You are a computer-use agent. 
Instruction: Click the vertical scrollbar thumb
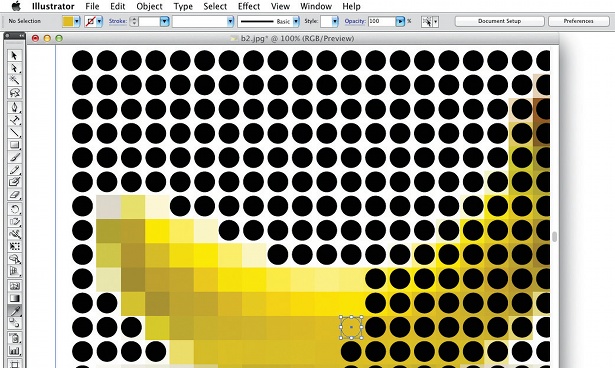[x=554, y=237]
